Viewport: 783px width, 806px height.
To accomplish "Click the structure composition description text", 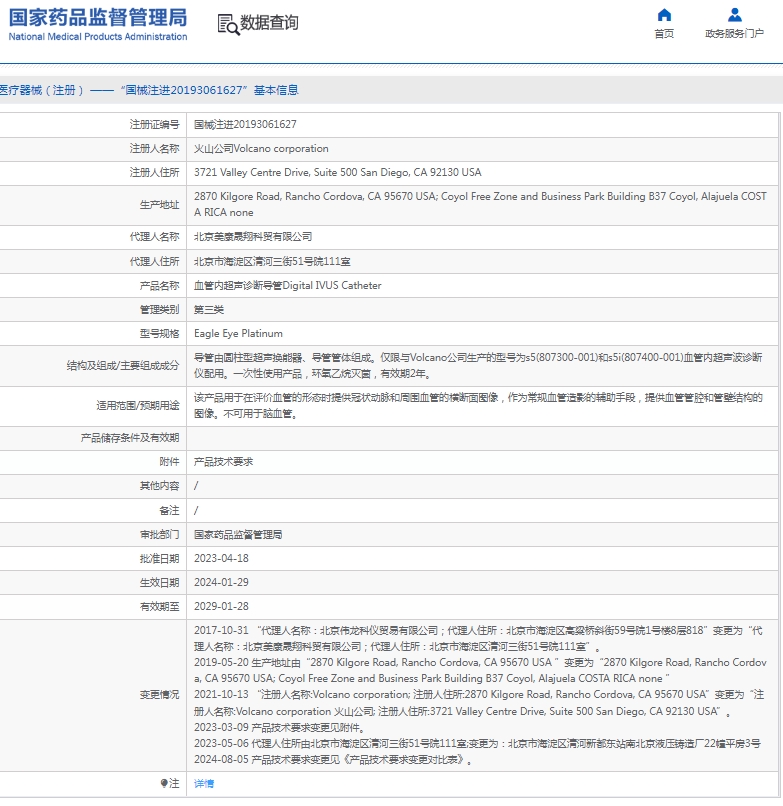I will (478, 365).
